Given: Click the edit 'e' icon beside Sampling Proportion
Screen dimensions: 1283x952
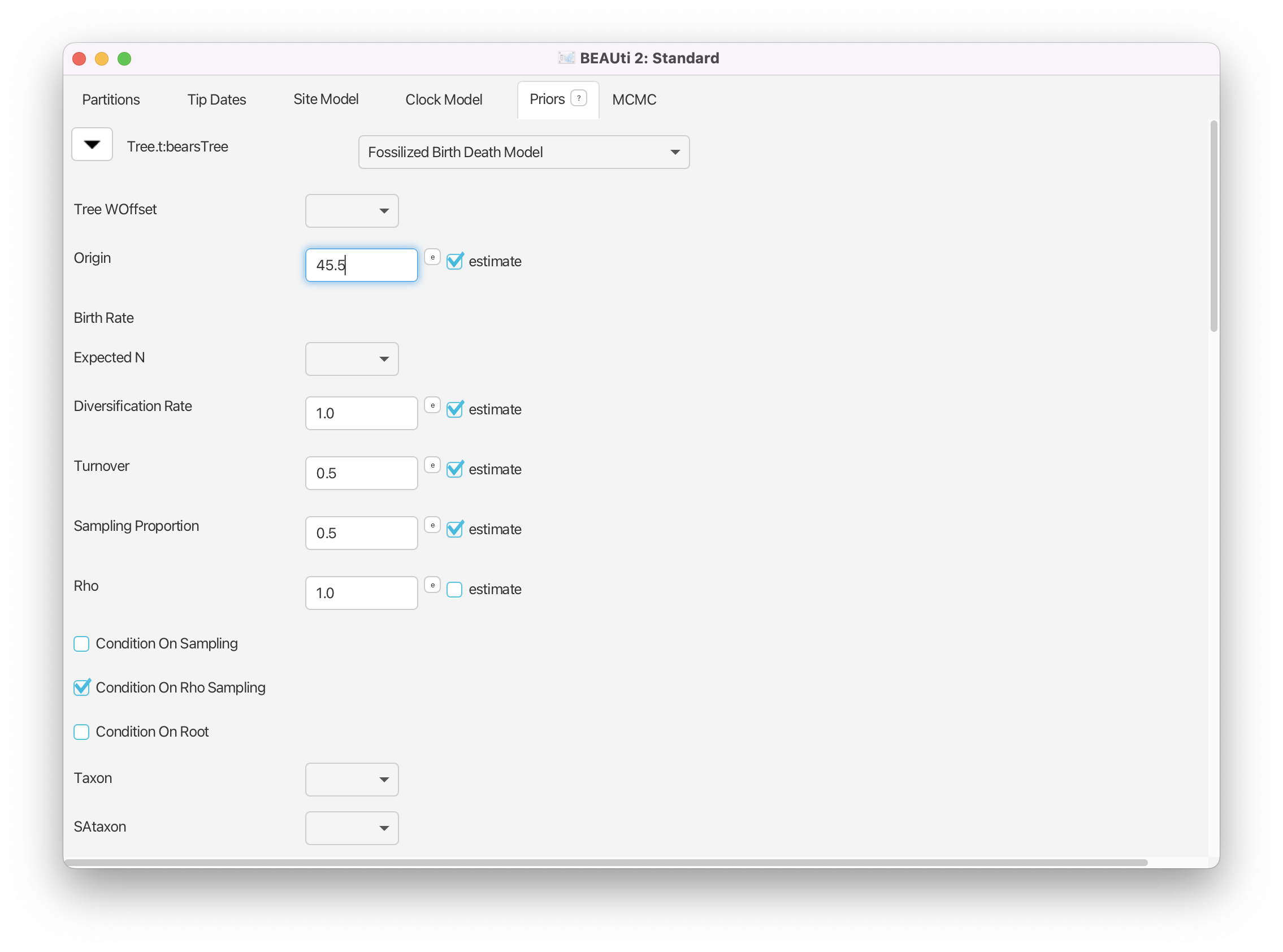Looking at the screenshot, I should [432, 525].
